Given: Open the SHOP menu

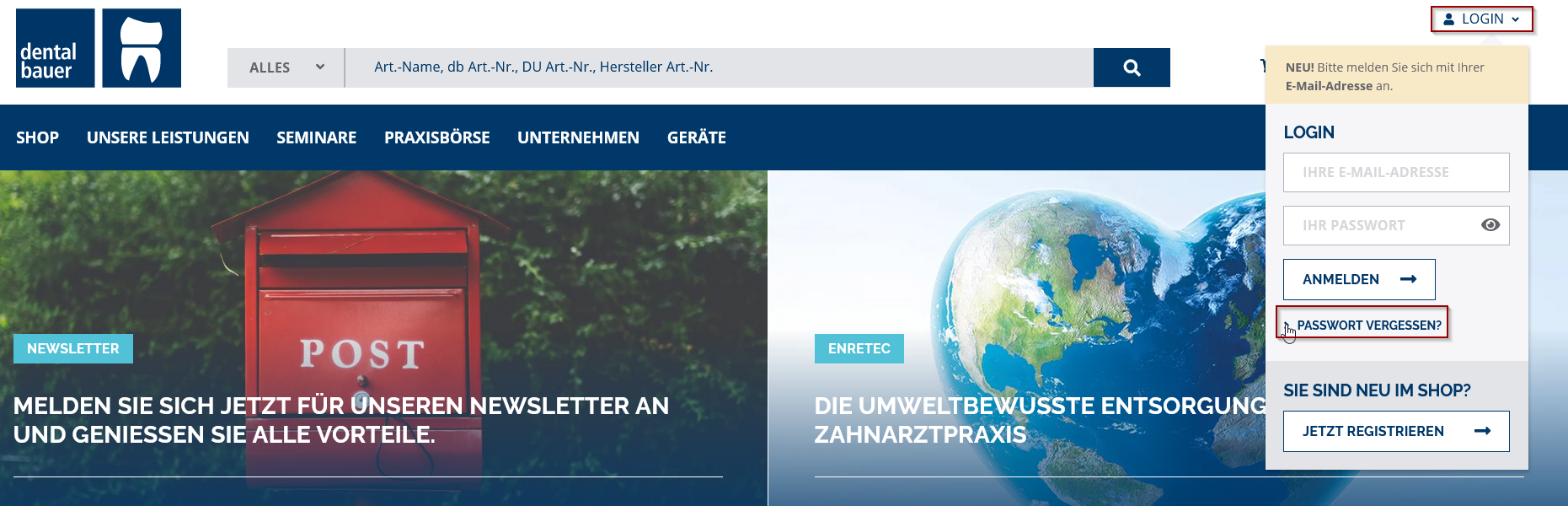Looking at the screenshot, I should point(37,137).
